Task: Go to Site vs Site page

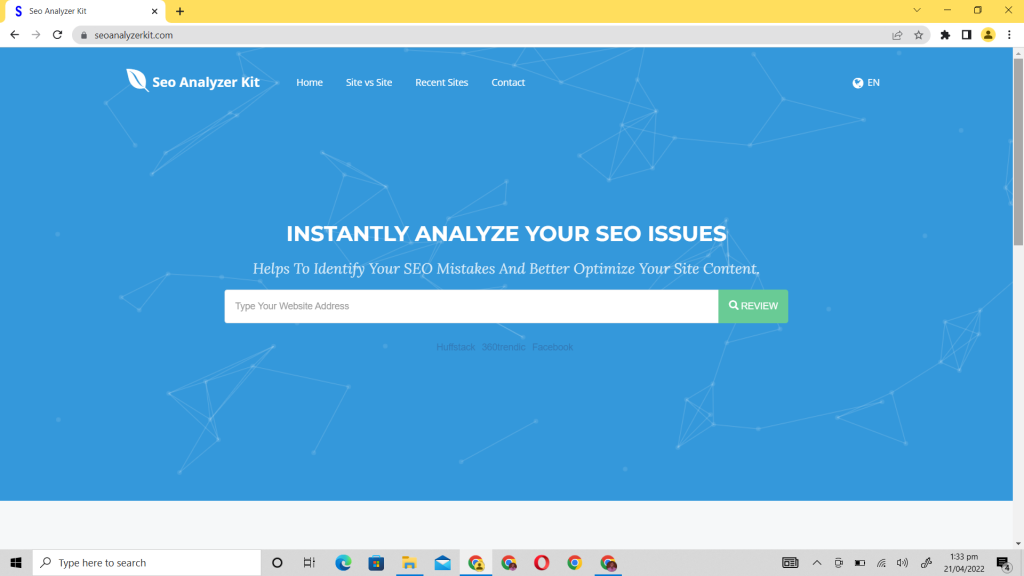Action: pos(369,83)
